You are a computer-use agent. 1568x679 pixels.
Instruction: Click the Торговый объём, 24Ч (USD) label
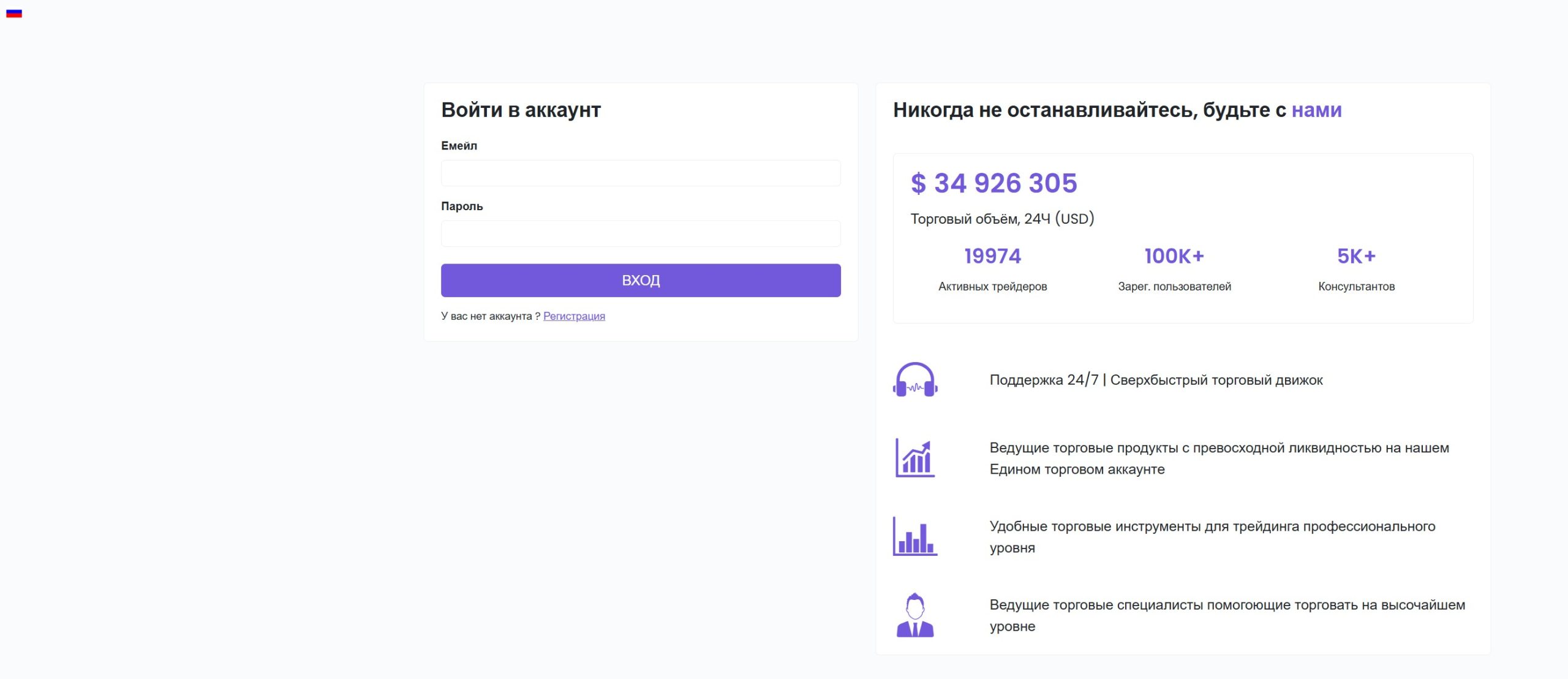(1002, 219)
